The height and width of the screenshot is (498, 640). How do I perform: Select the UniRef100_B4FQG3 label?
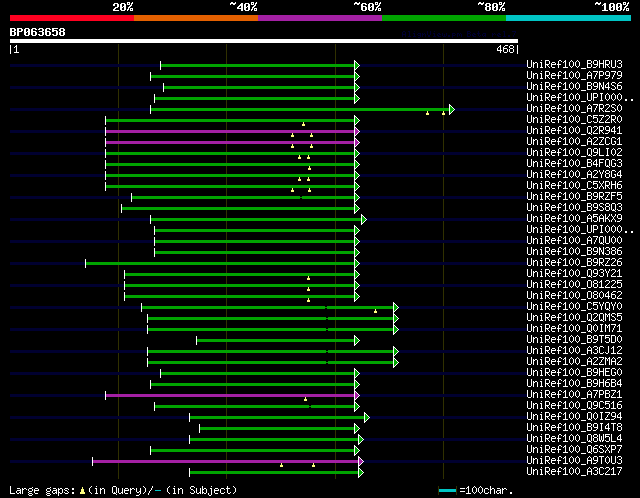[574, 163]
